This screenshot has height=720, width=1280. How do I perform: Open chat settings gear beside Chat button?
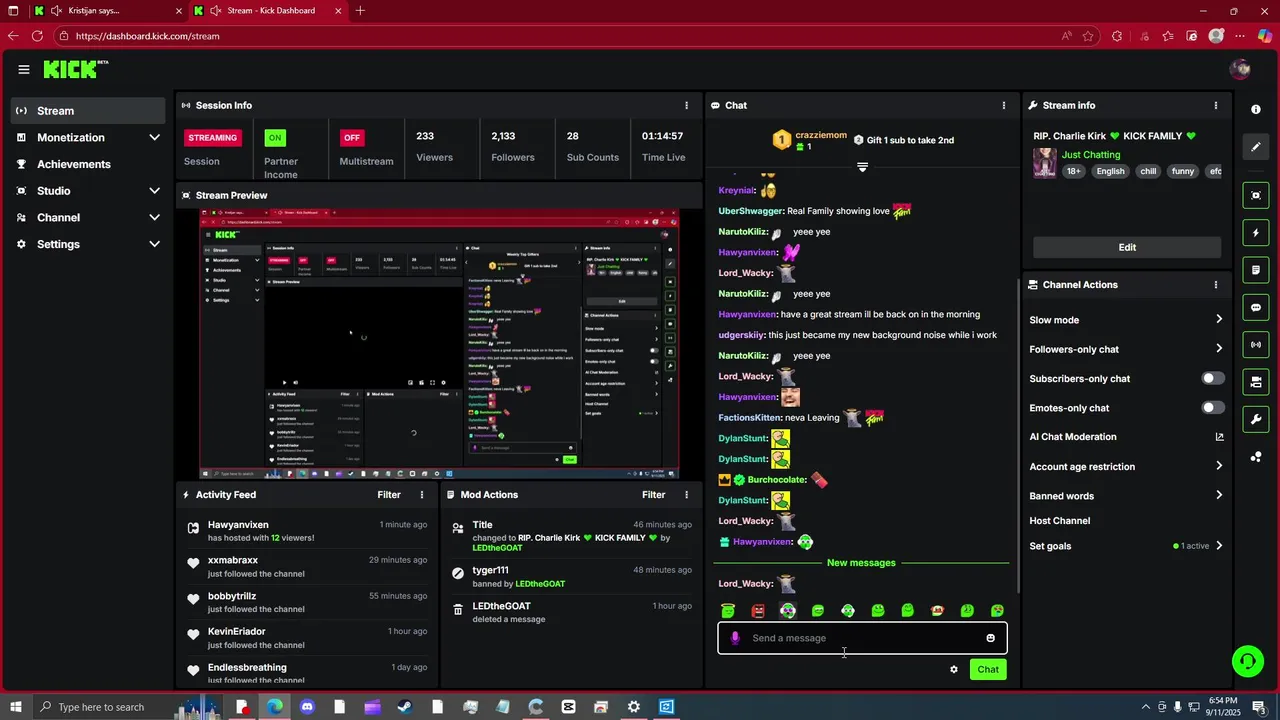954,670
